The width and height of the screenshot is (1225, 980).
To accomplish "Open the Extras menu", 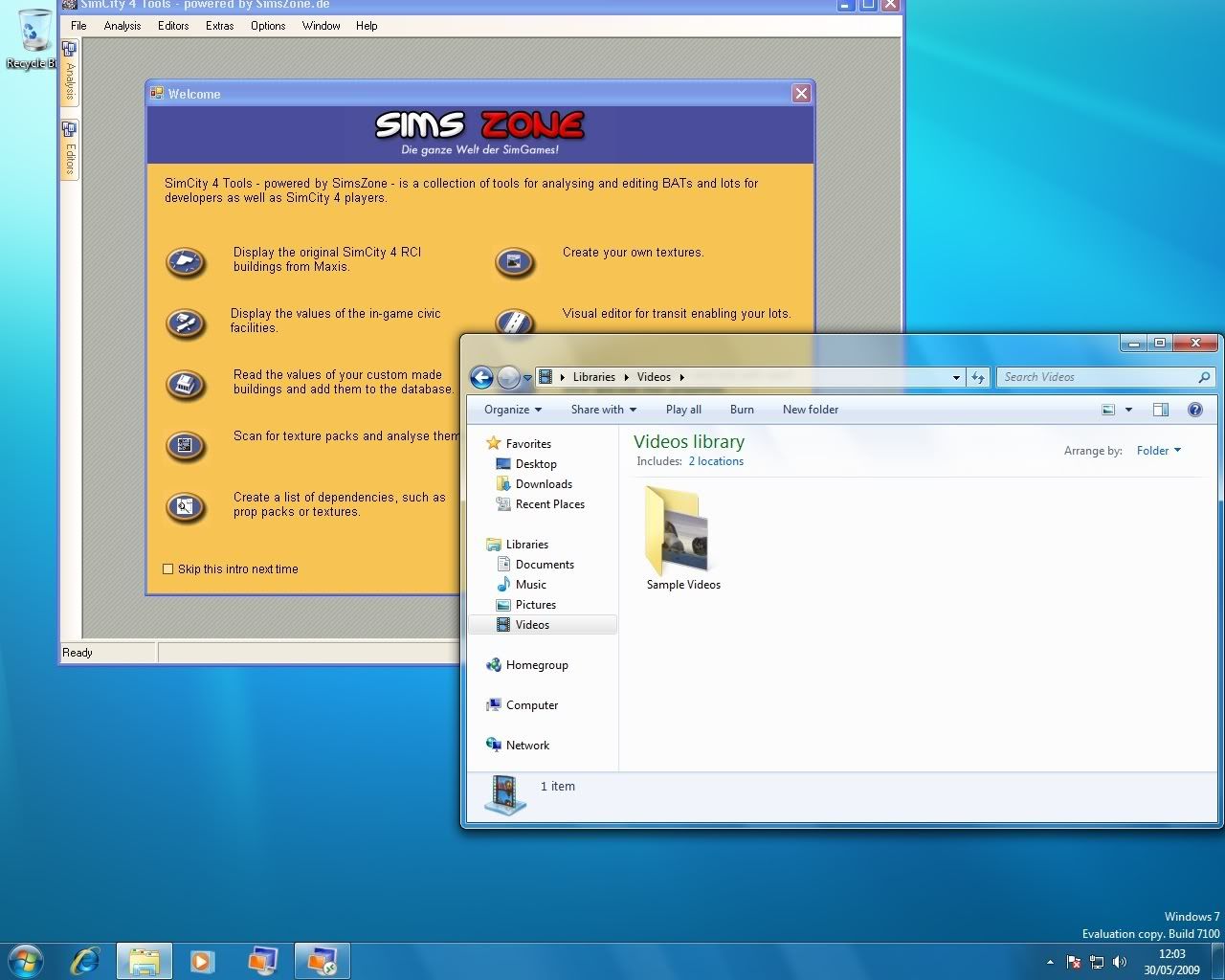I will point(219,26).
